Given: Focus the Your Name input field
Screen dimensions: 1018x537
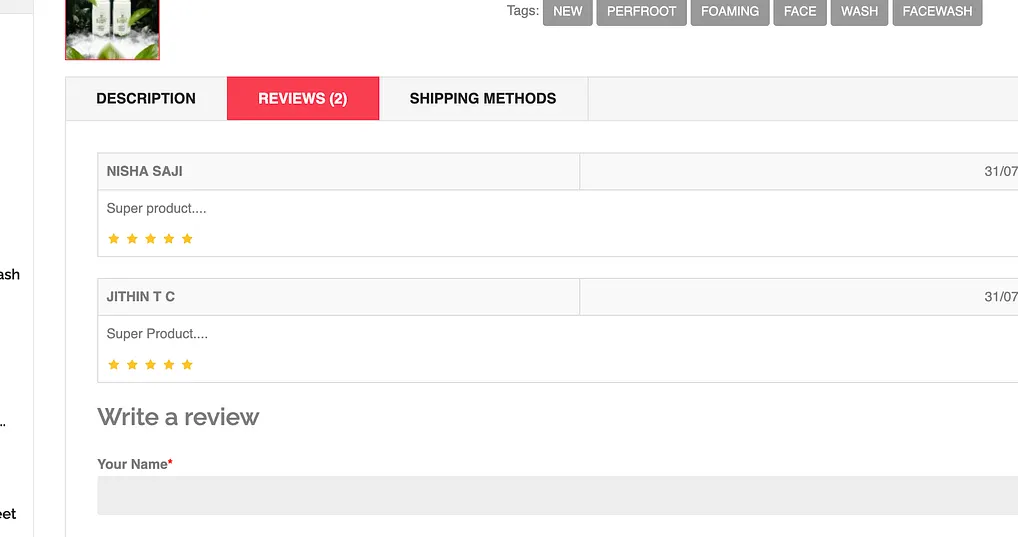Looking at the screenshot, I should pos(557,495).
